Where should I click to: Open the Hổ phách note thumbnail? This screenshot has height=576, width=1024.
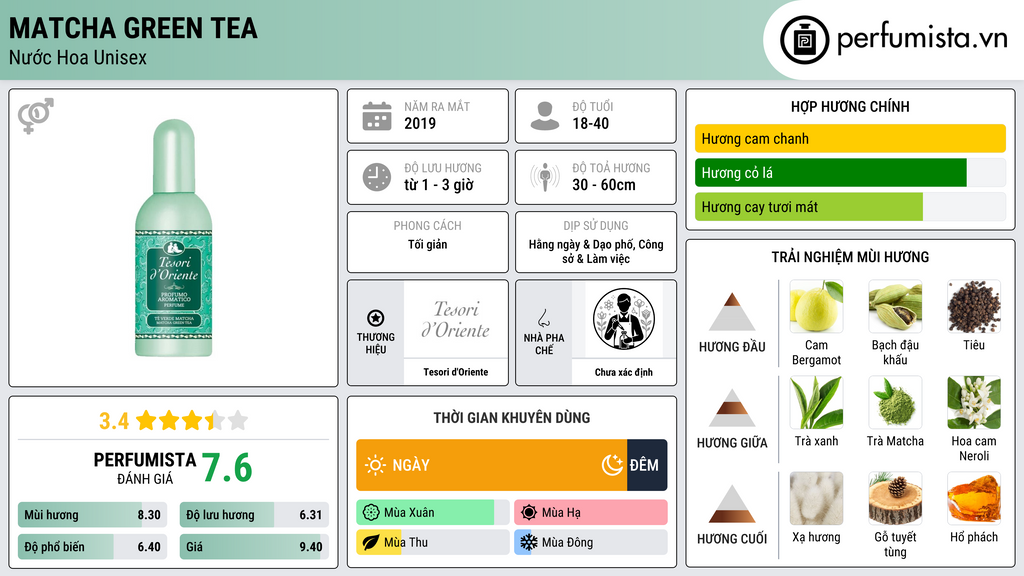[x=974, y=499]
